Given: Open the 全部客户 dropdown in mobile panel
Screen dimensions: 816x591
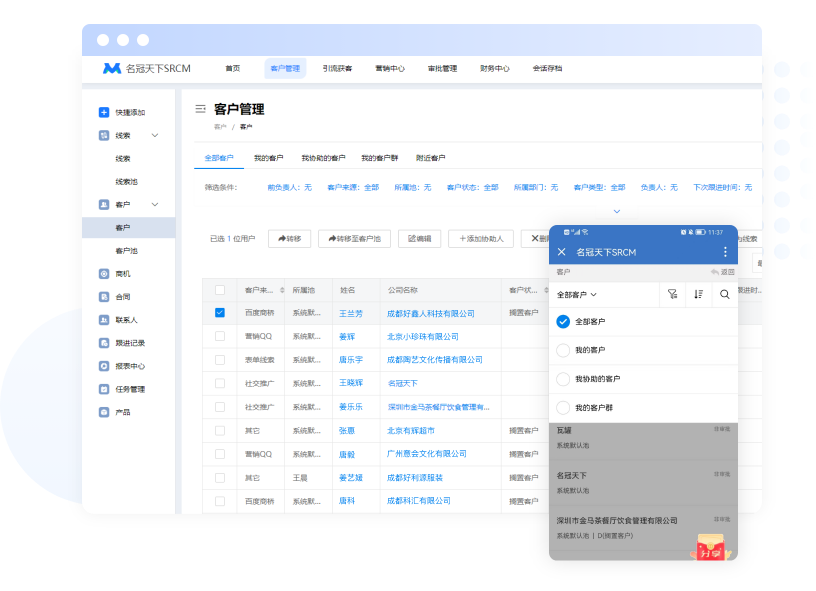Looking at the screenshot, I should click(577, 295).
